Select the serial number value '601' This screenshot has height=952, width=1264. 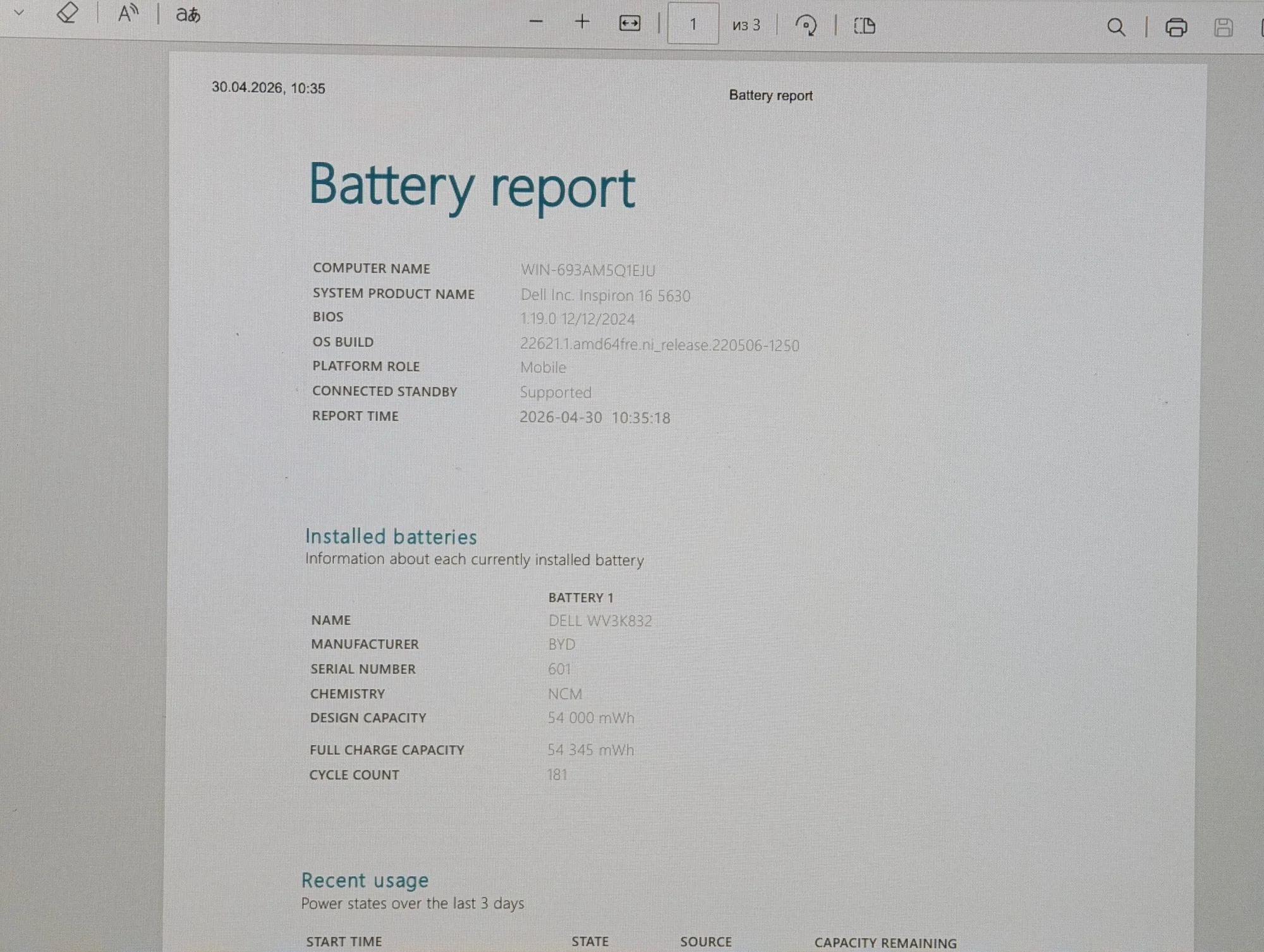click(x=559, y=669)
